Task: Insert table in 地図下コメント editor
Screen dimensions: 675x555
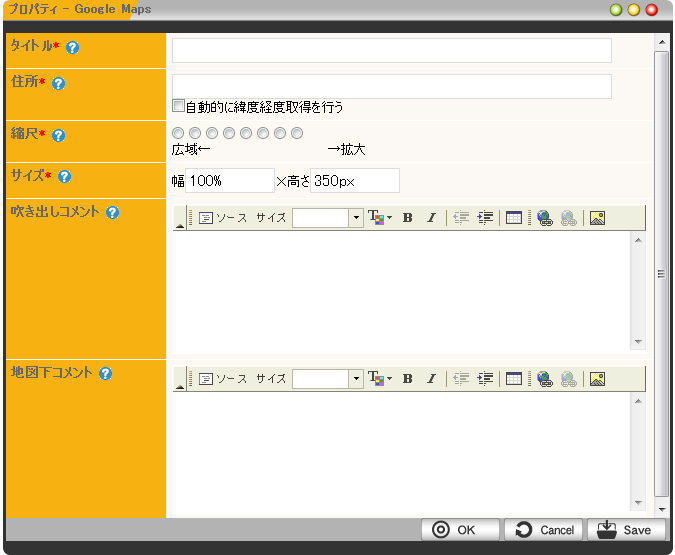Action: (x=514, y=379)
